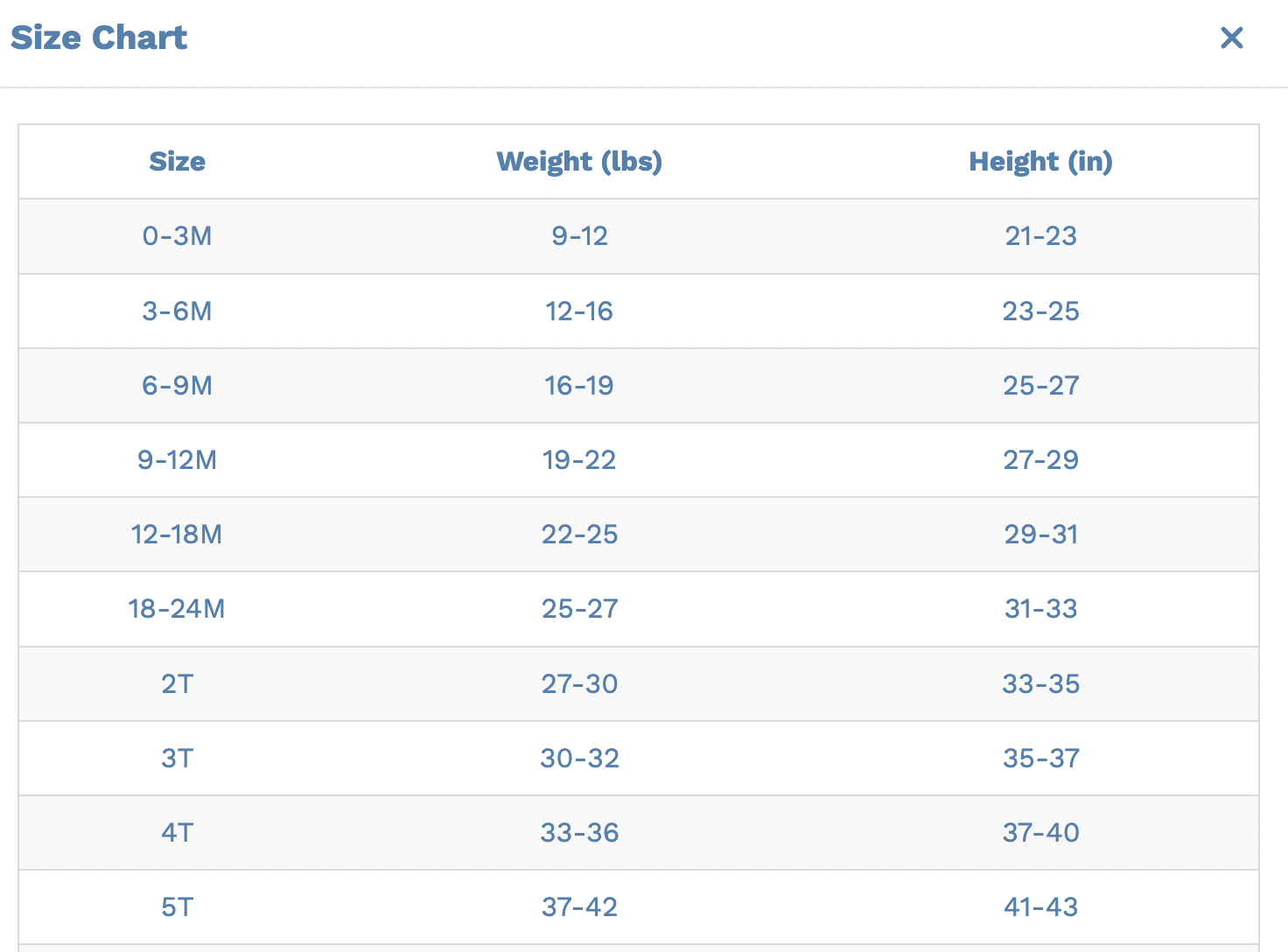Select the 2T size cell
Screen dimensions: 1288x952
177,684
